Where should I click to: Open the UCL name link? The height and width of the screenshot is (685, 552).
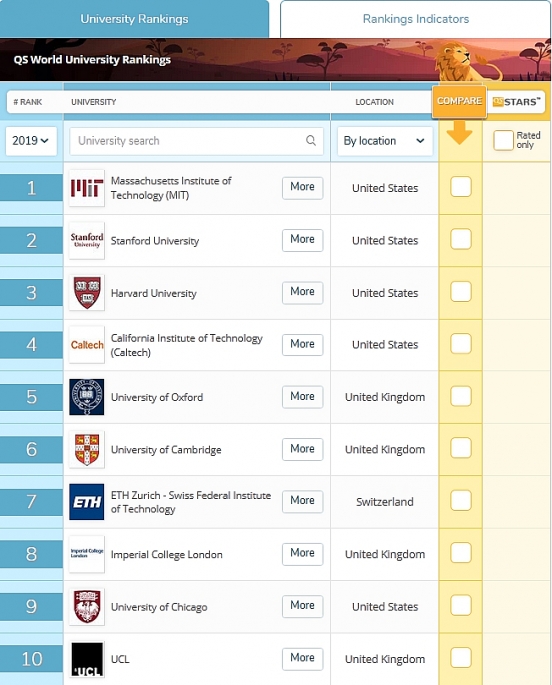click(x=120, y=659)
